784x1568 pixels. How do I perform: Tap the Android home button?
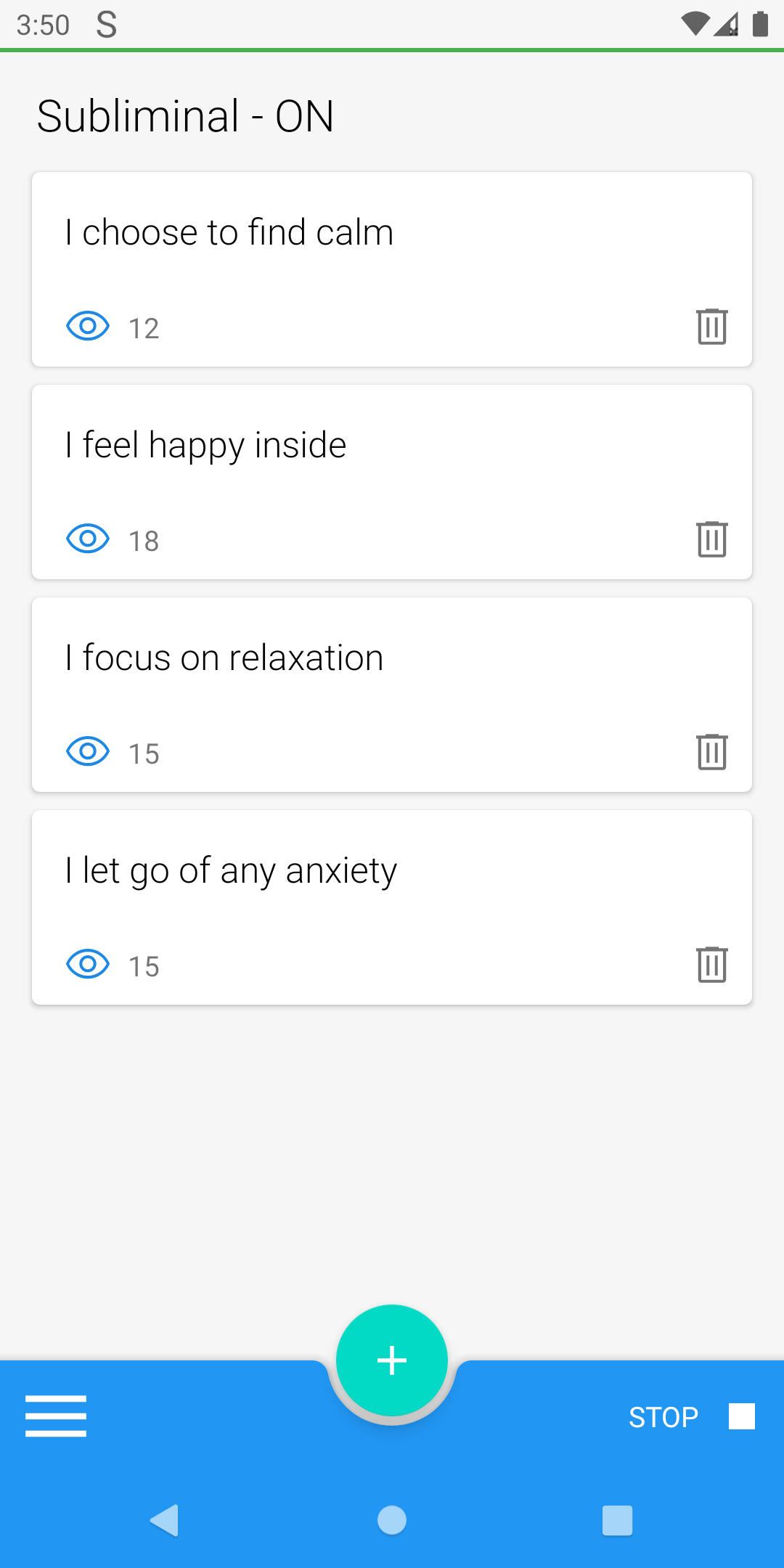coord(392,1520)
